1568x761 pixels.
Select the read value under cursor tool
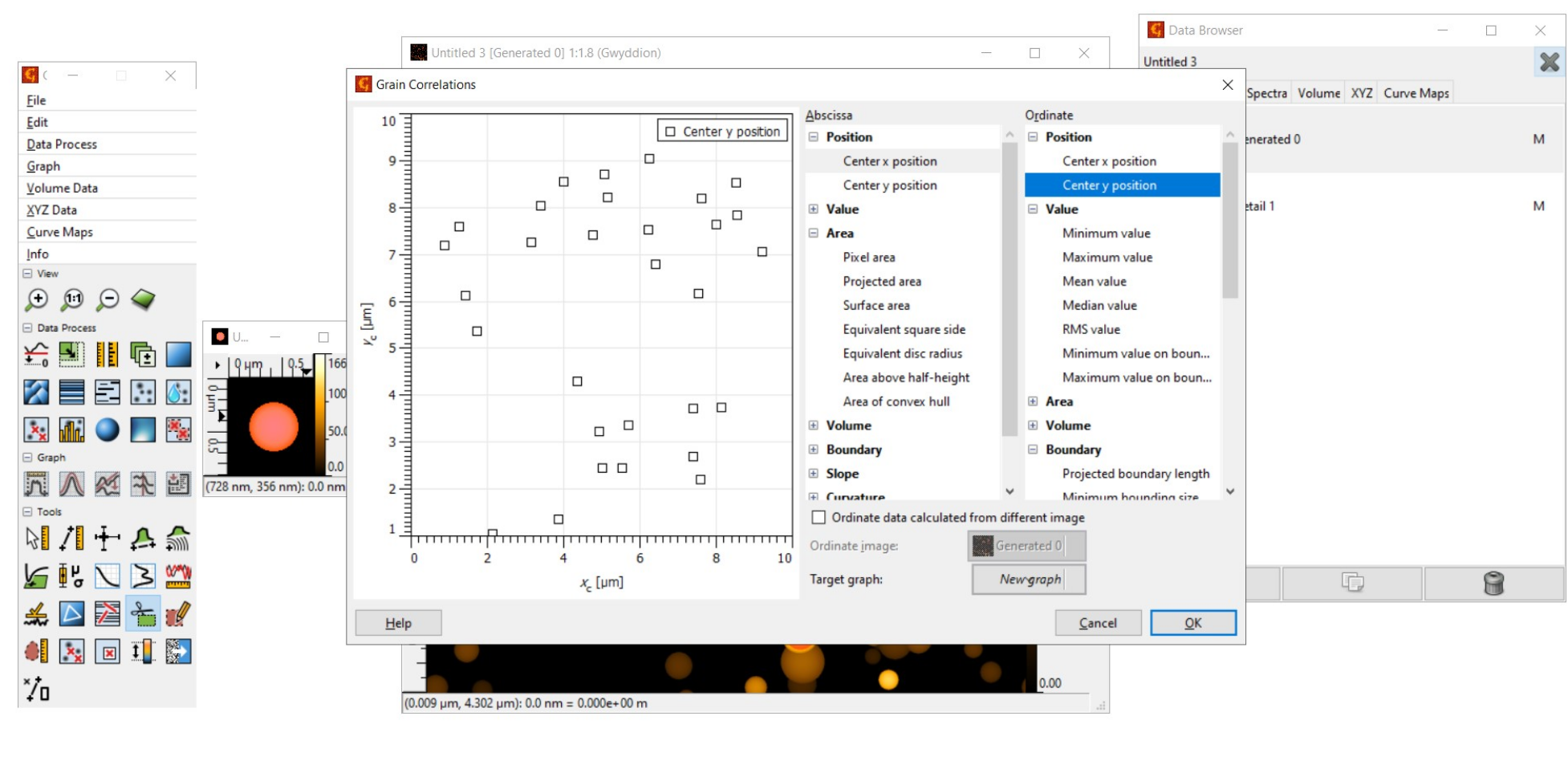[x=36, y=538]
